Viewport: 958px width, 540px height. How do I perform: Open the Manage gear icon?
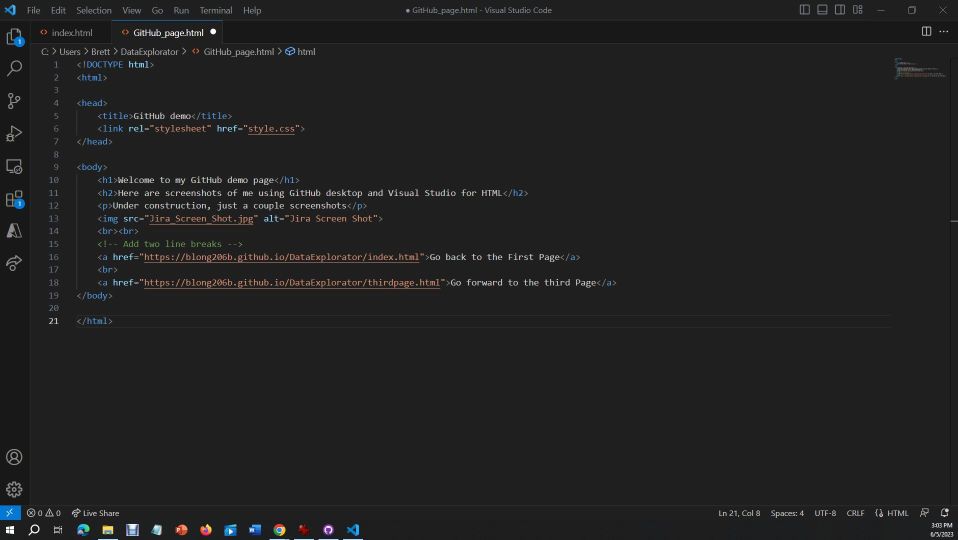coord(14,489)
